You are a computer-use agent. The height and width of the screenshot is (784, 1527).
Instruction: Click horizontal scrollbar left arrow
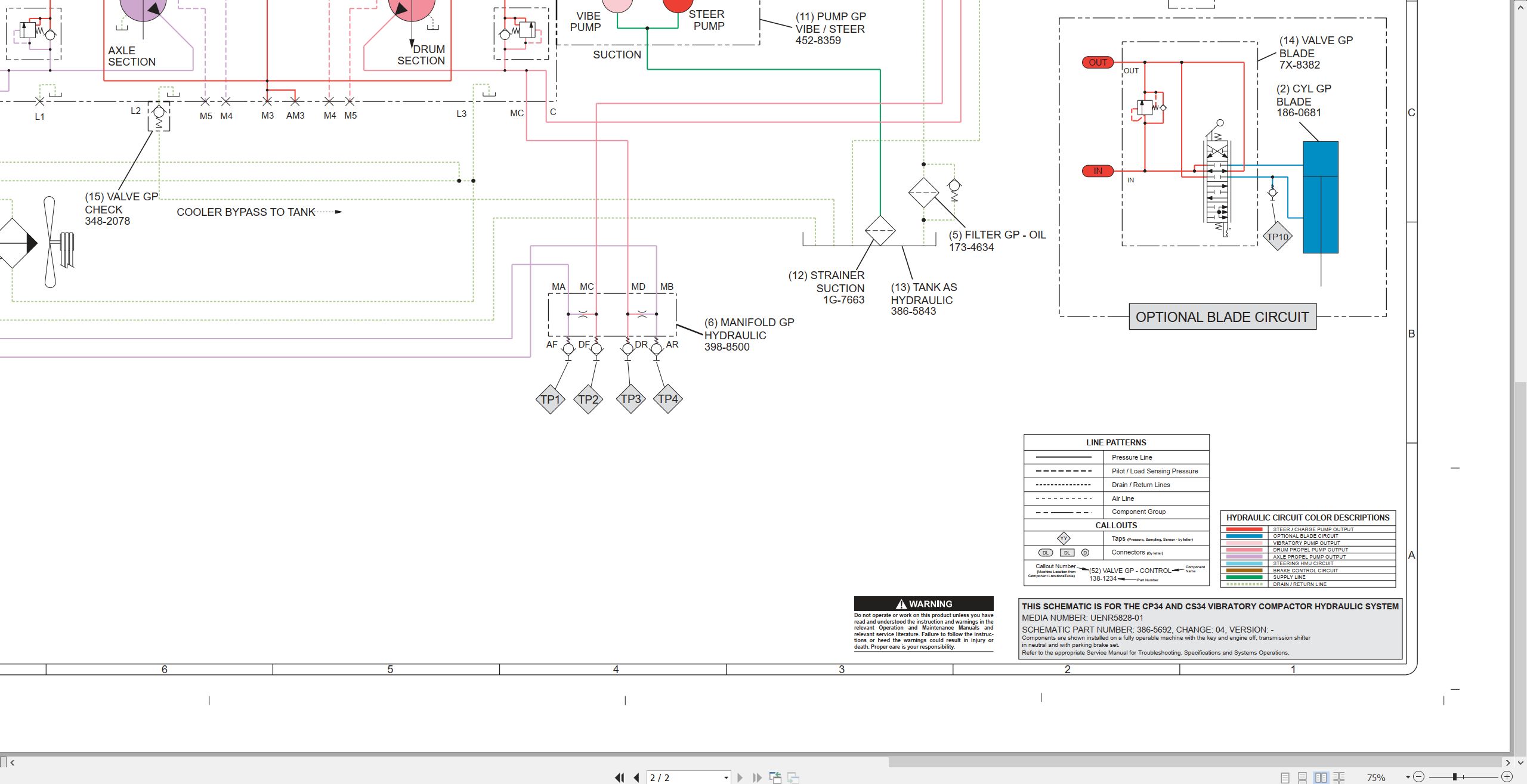point(12,762)
